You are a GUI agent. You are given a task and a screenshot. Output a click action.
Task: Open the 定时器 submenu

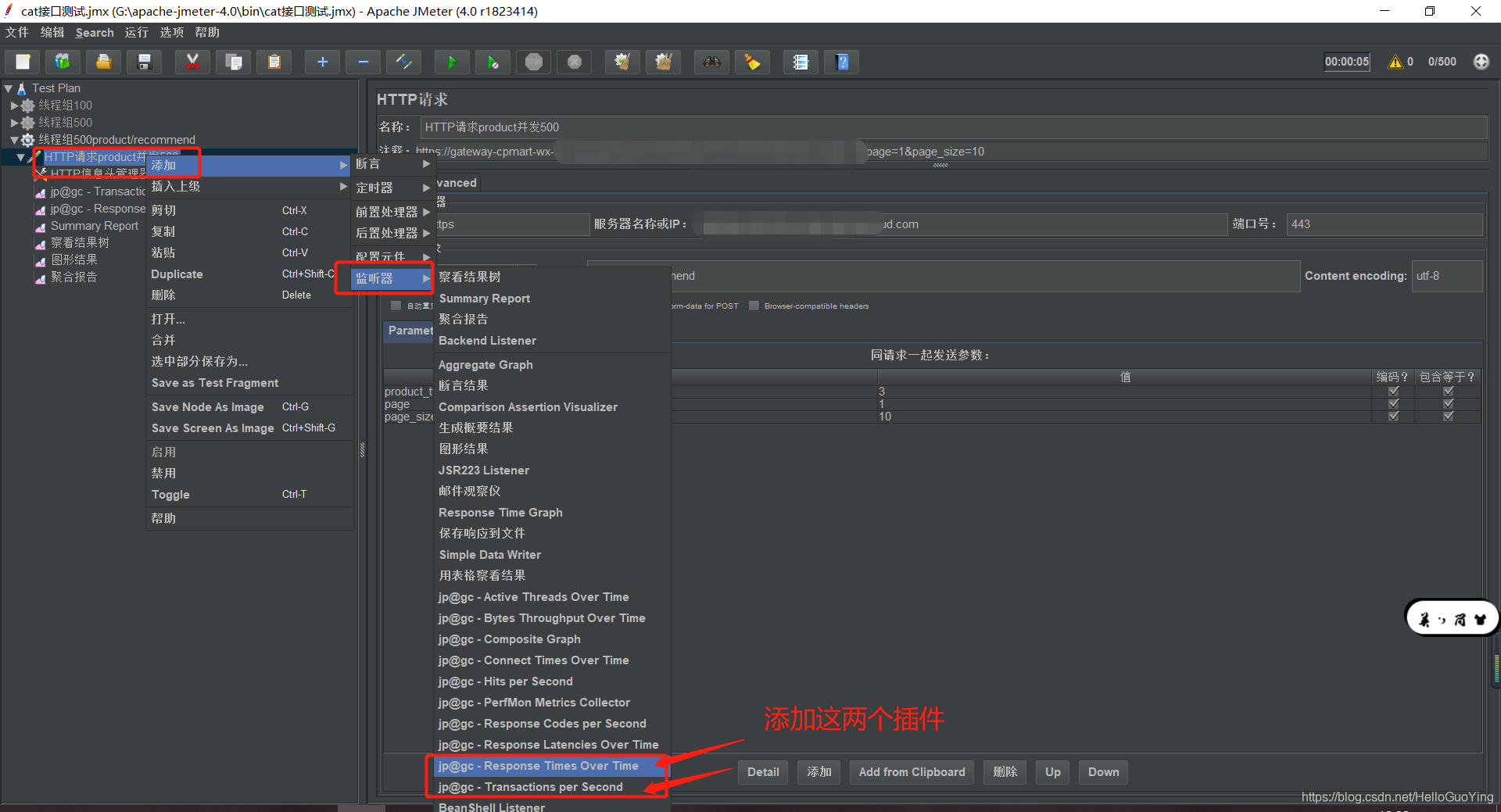coord(392,188)
